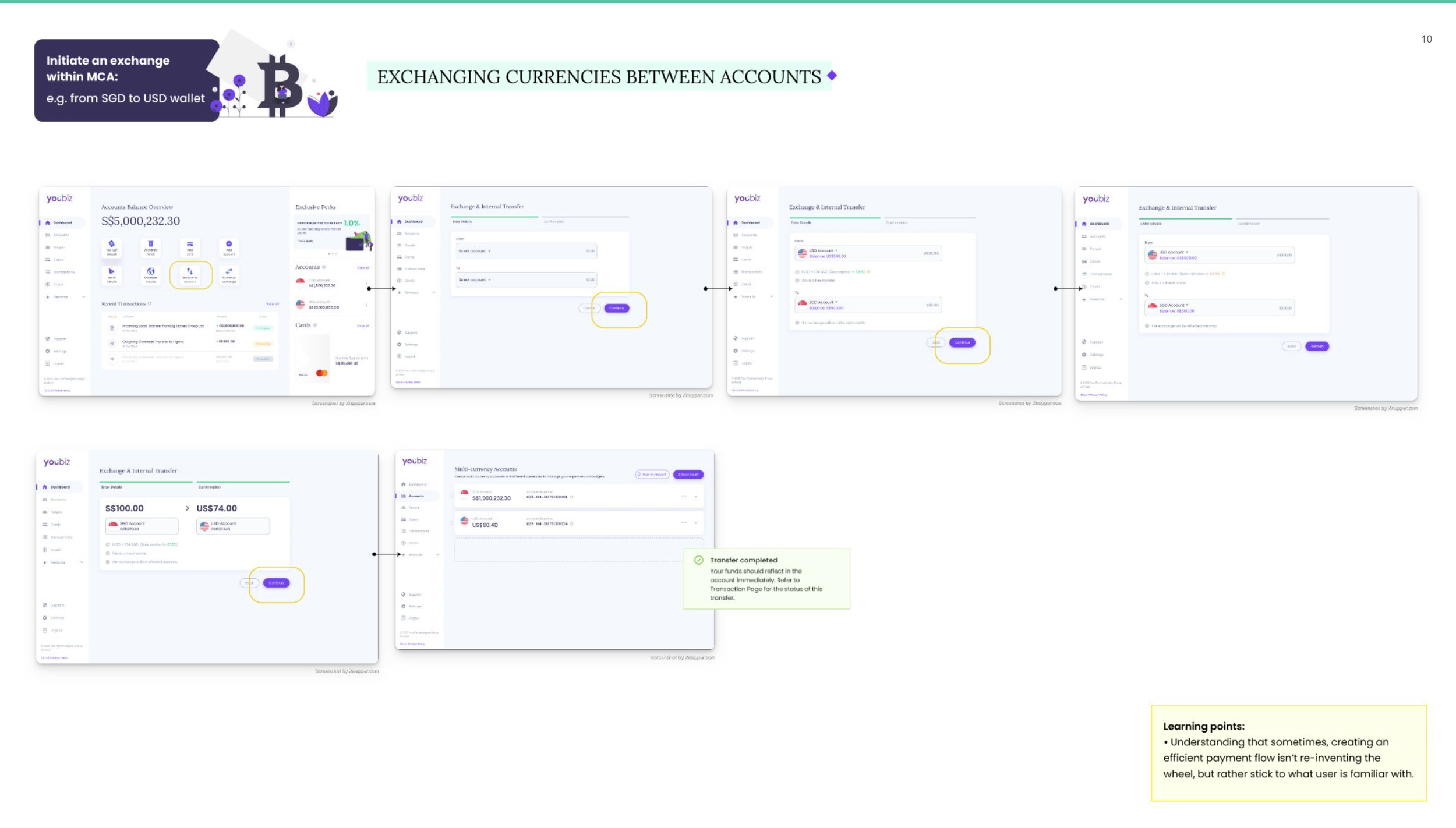This screenshot has width=1456, height=828.
Task: Click youbiz logo on Multi-currency Accounts screen
Action: [x=415, y=461]
